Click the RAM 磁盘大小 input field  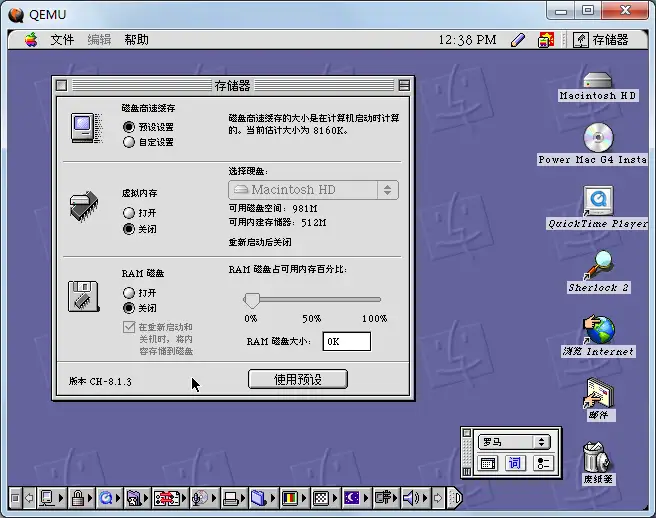pos(346,341)
